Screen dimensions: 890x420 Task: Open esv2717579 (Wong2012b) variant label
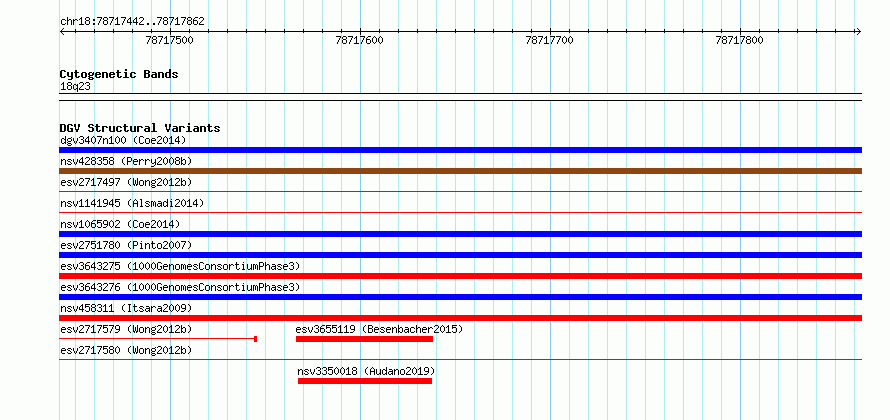[126, 329]
